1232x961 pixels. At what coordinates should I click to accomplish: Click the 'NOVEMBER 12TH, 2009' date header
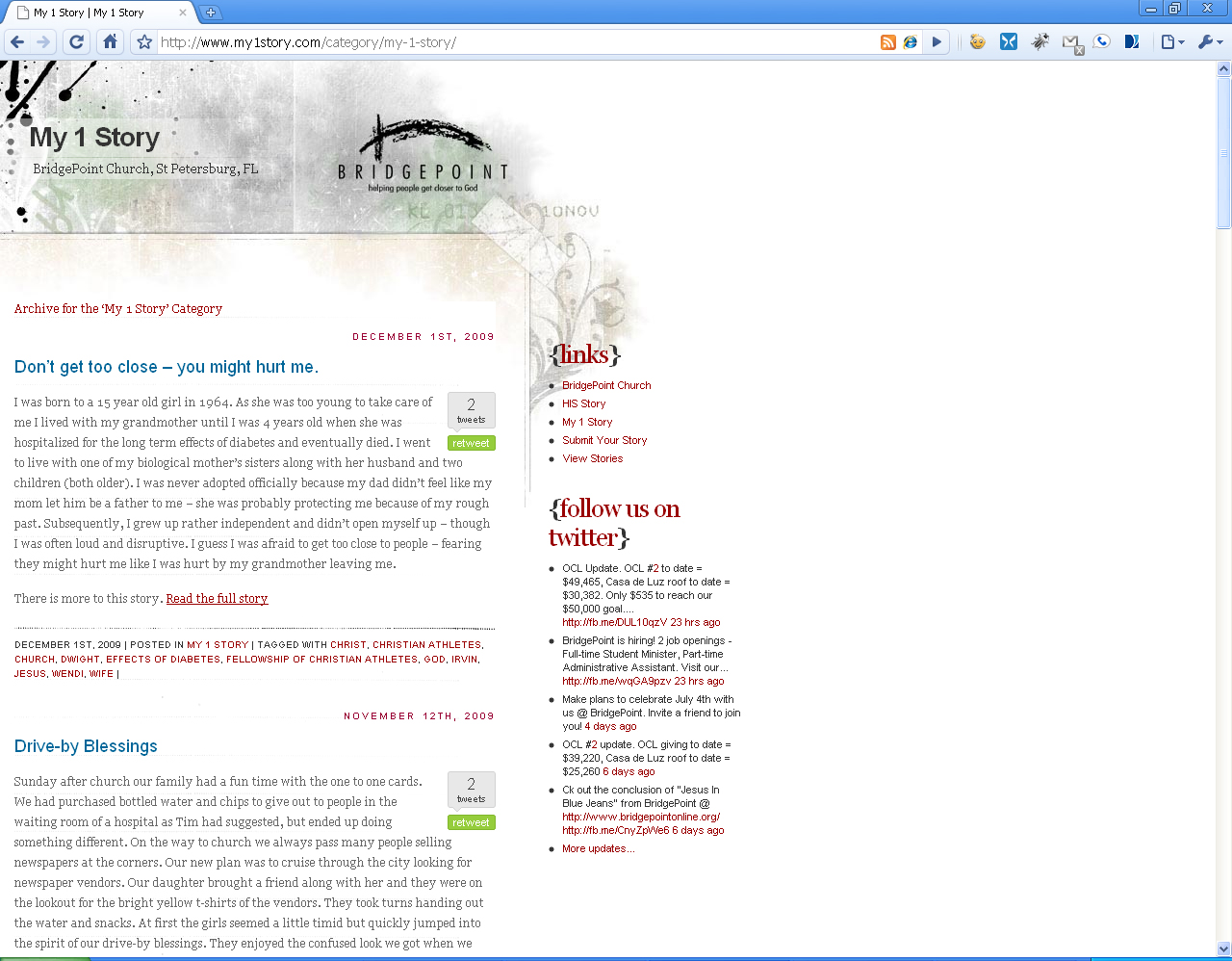(x=419, y=716)
